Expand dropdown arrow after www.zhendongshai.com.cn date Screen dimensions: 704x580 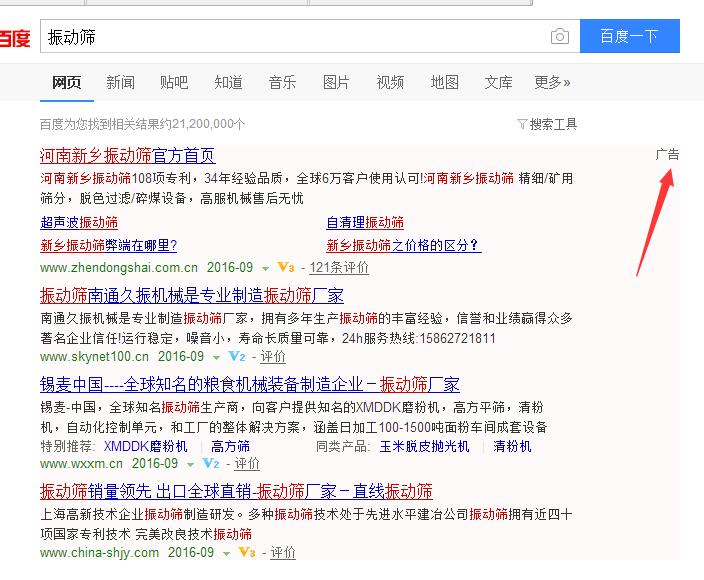(x=265, y=268)
